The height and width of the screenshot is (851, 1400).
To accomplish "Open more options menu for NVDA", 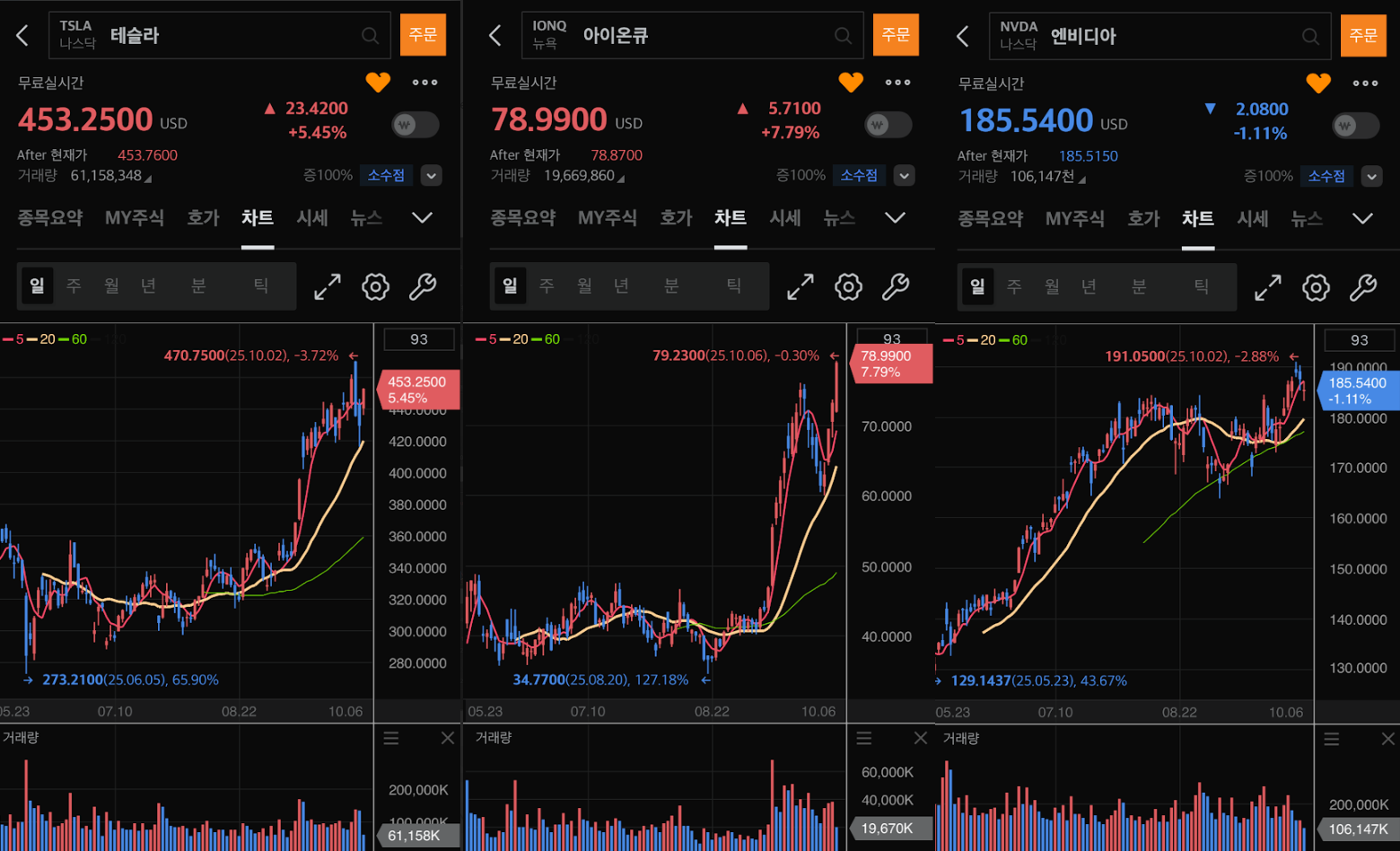I will (1365, 83).
